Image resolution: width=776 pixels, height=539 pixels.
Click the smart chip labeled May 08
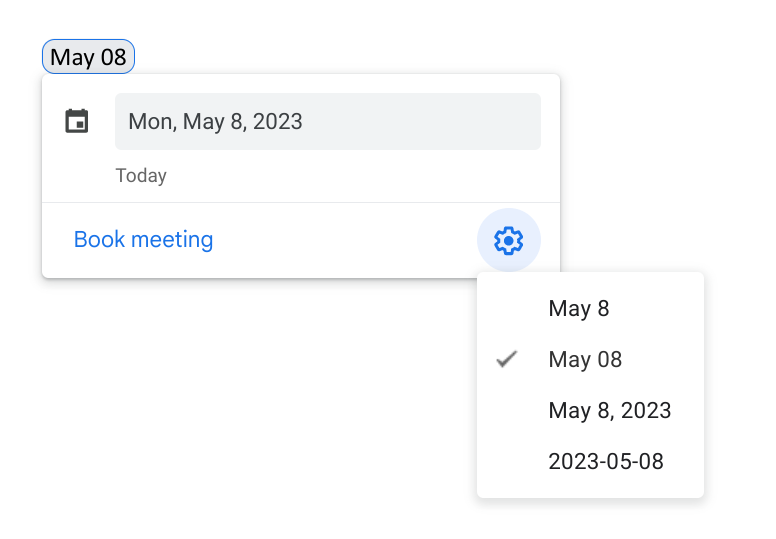88,57
